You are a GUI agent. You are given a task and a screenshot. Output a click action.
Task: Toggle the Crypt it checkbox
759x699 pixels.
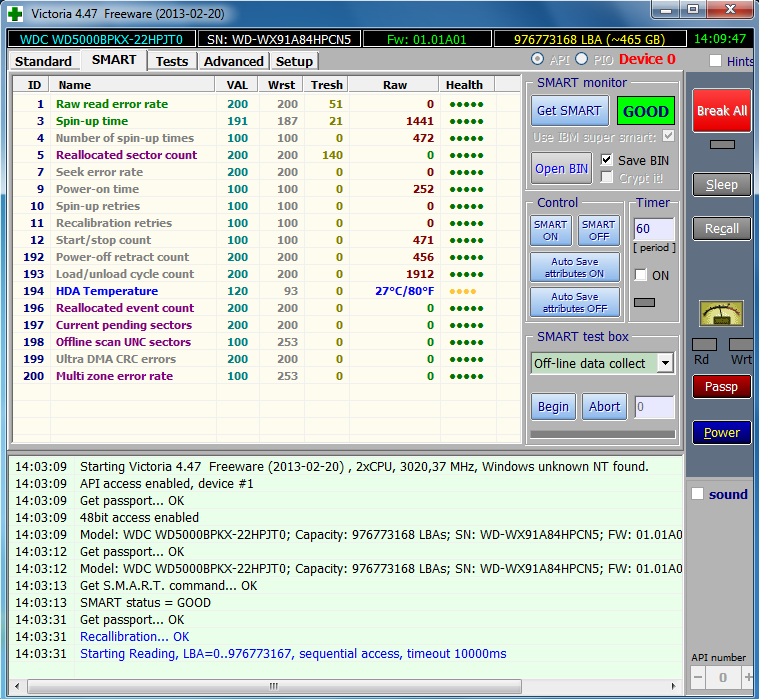coord(606,177)
